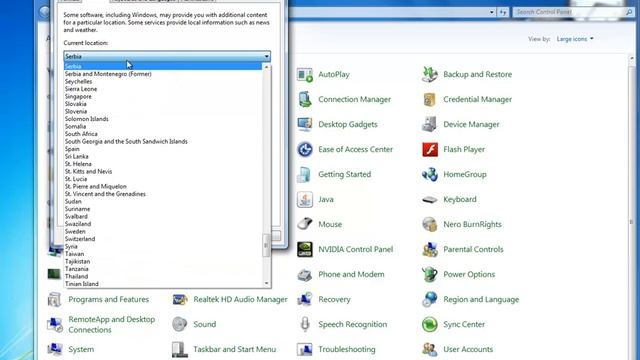Select South Georgia and the South Sandwich Islands

pos(163,141)
